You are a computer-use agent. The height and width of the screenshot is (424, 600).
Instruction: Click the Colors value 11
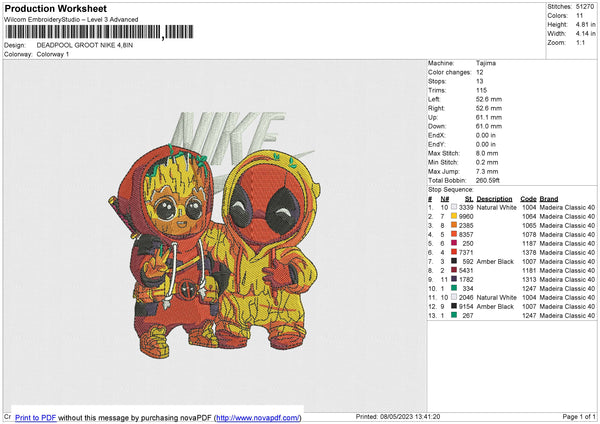click(x=579, y=16)
